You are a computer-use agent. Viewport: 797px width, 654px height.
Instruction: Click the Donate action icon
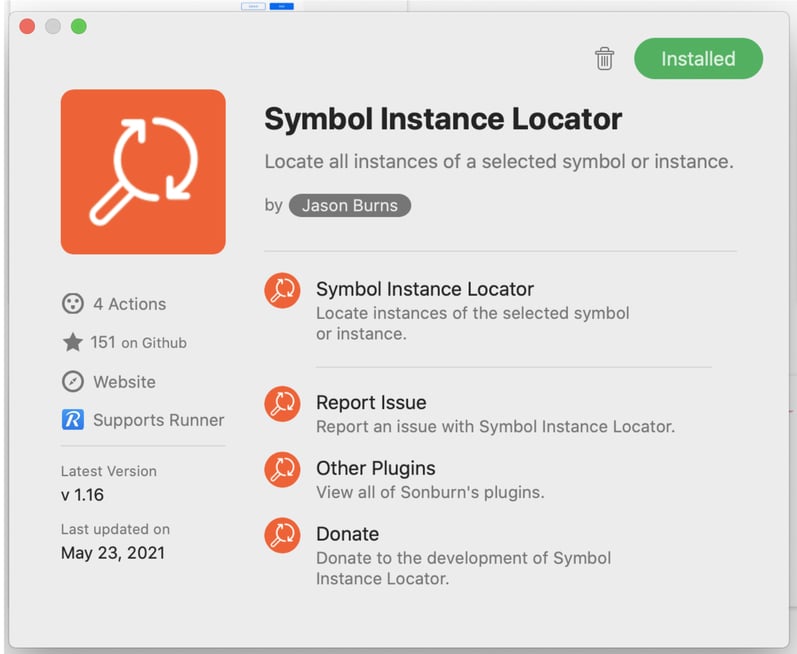point(282,535)
